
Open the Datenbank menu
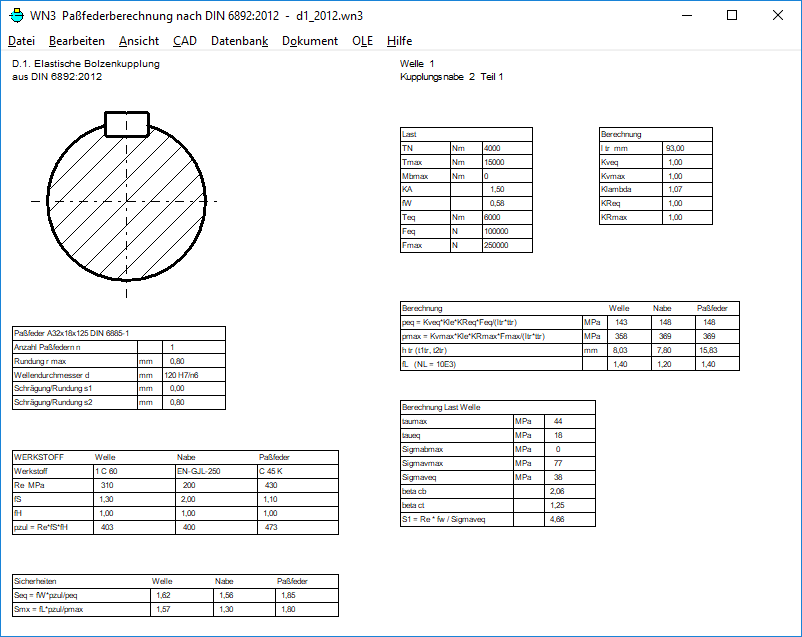[x=239, y=41]
